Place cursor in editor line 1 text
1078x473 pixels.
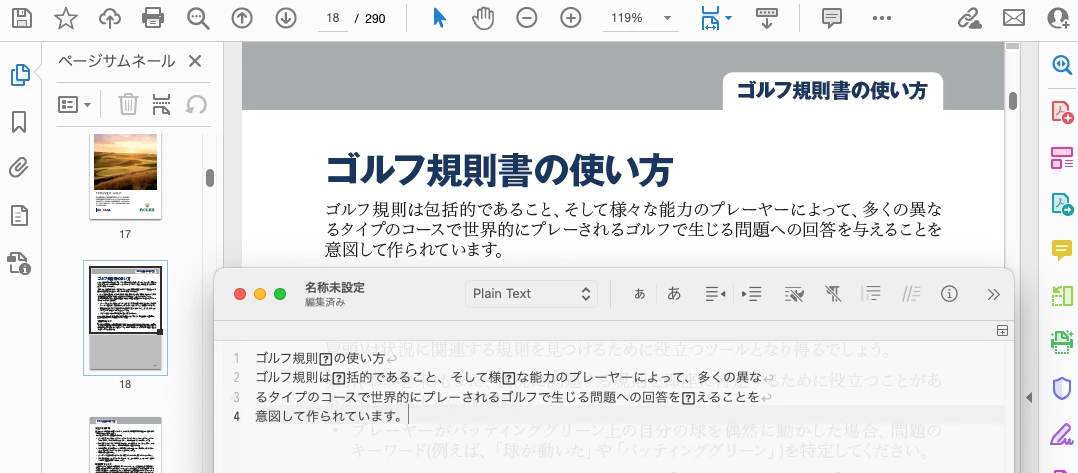point(320,358)
